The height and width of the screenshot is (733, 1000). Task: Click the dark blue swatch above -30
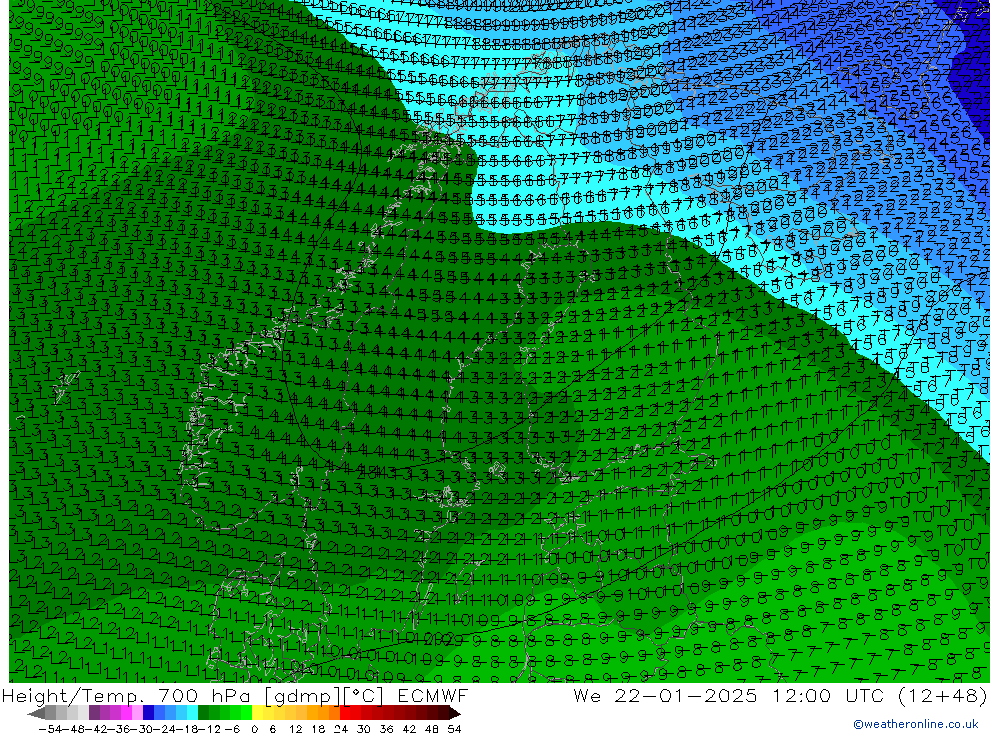pos(148,713)
